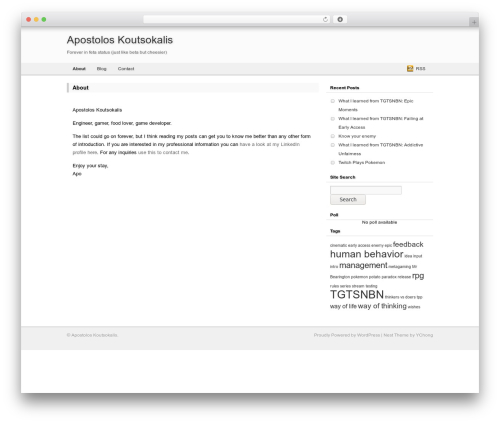The height and width of the screenshot is (423, 500).
Task: Select the 'feedback' tag
Action: tap(408, 244)
